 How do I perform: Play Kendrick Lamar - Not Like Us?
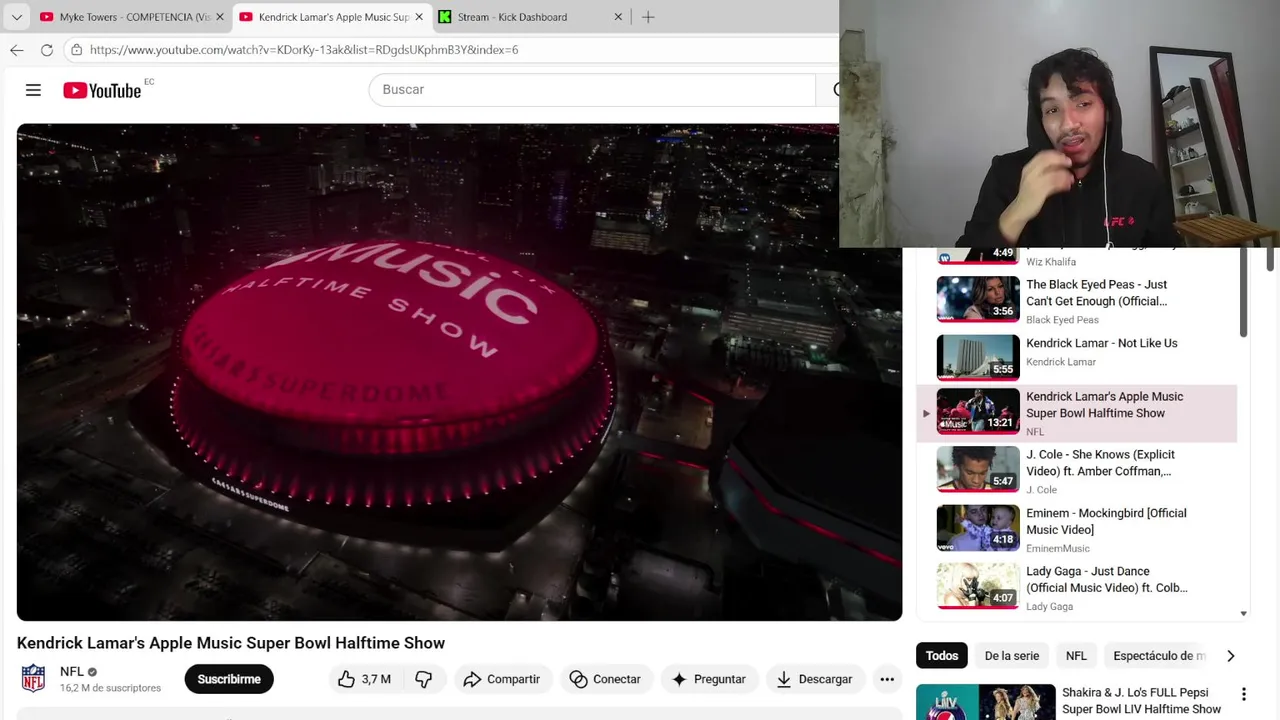(1102, 343)
